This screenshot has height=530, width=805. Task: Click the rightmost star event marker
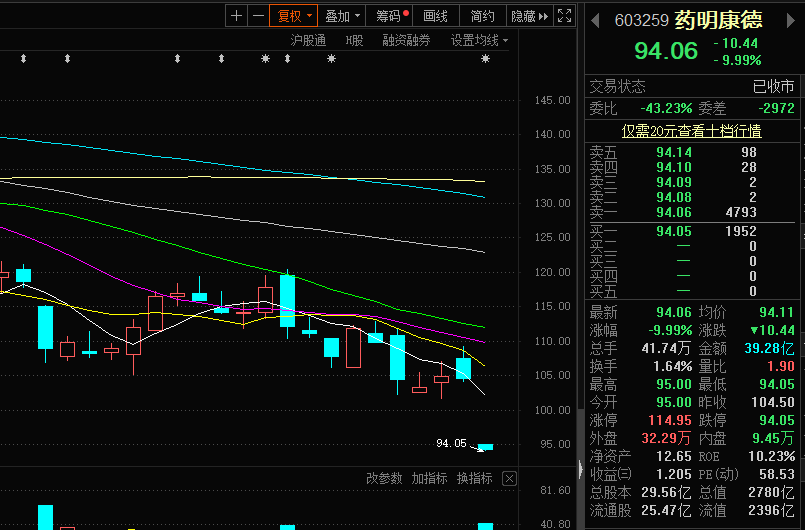click(x=485, y=59)
